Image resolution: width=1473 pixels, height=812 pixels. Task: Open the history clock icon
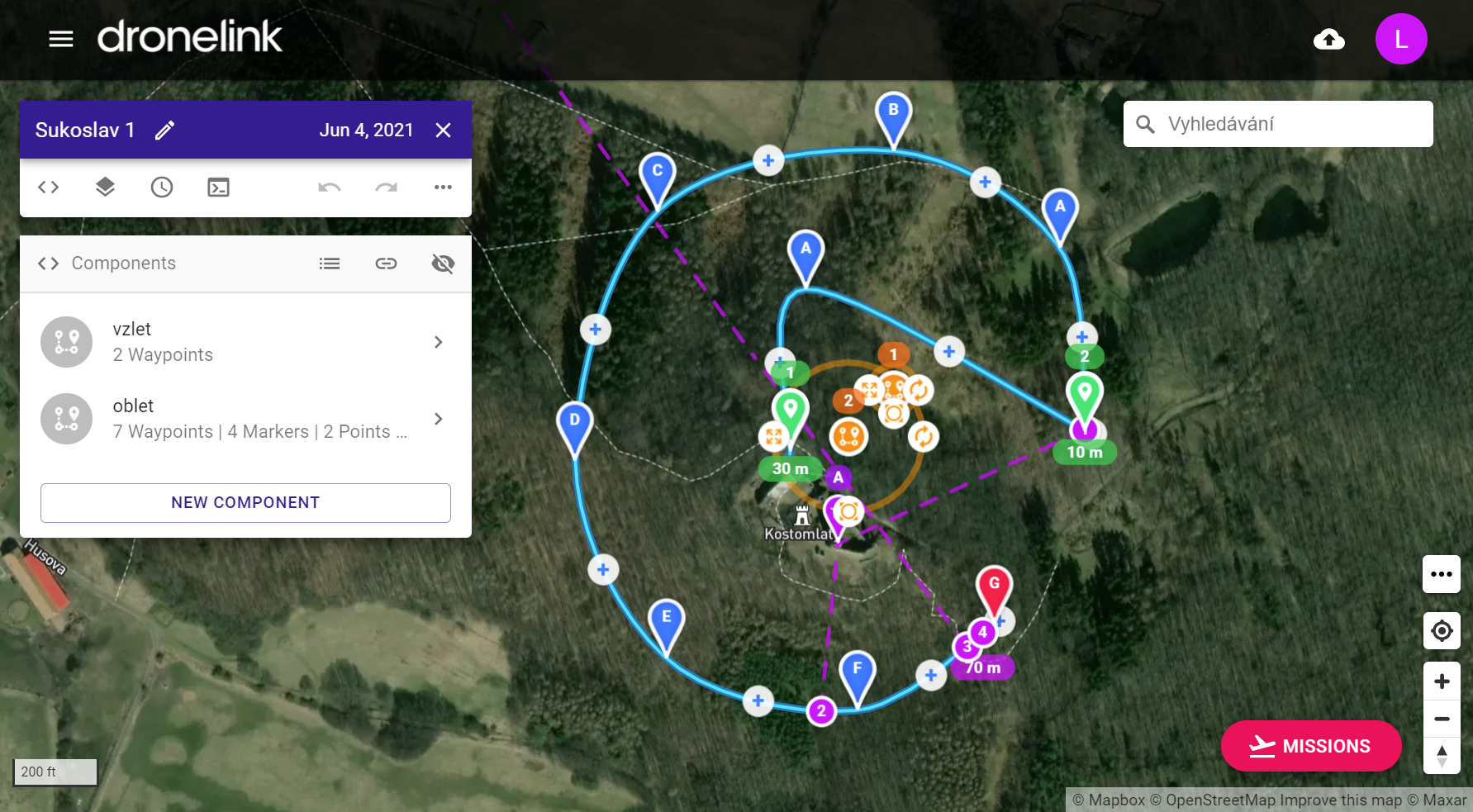162,188
